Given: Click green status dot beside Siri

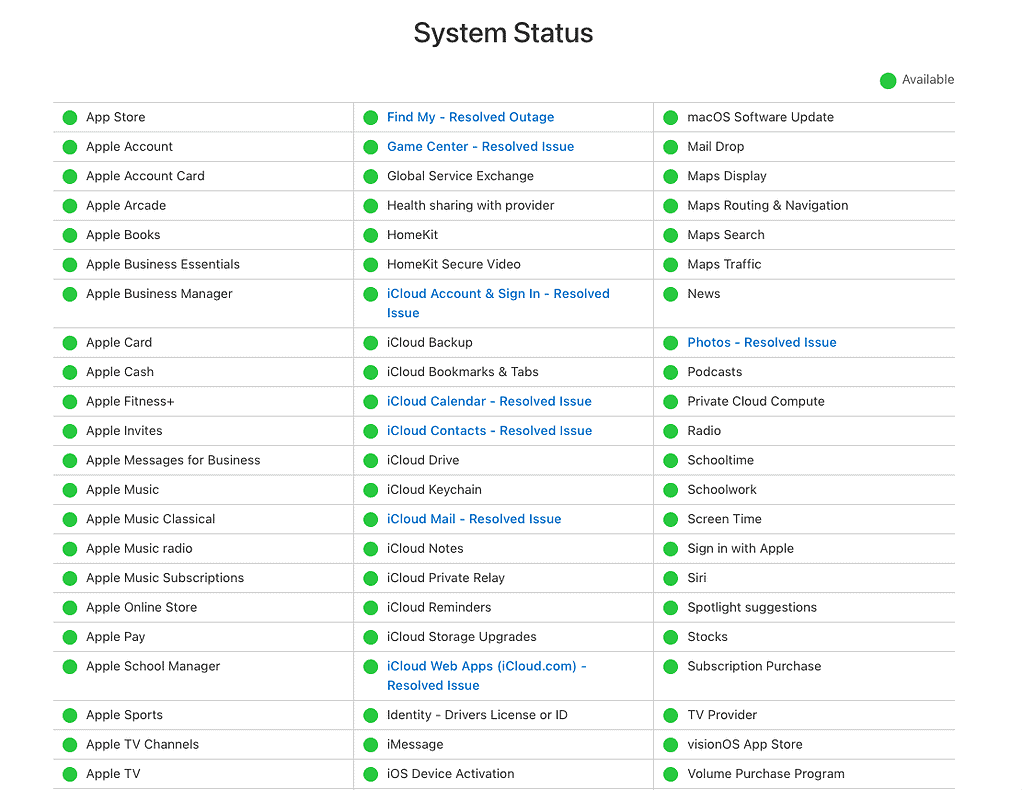Looking at the screenshot, I should 671,578.
